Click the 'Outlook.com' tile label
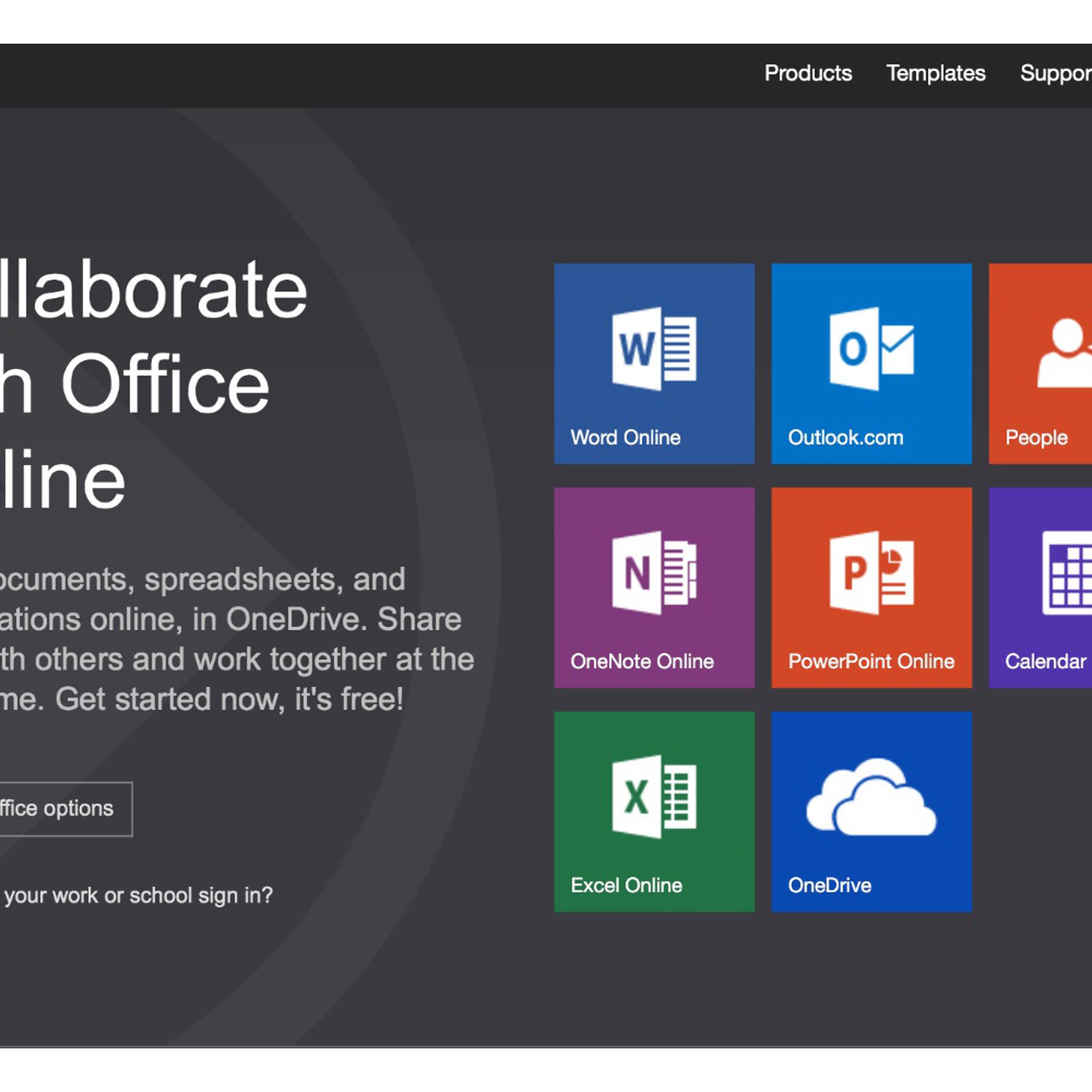This screenshot has width=1092, height=1092. tap(845, 437)
